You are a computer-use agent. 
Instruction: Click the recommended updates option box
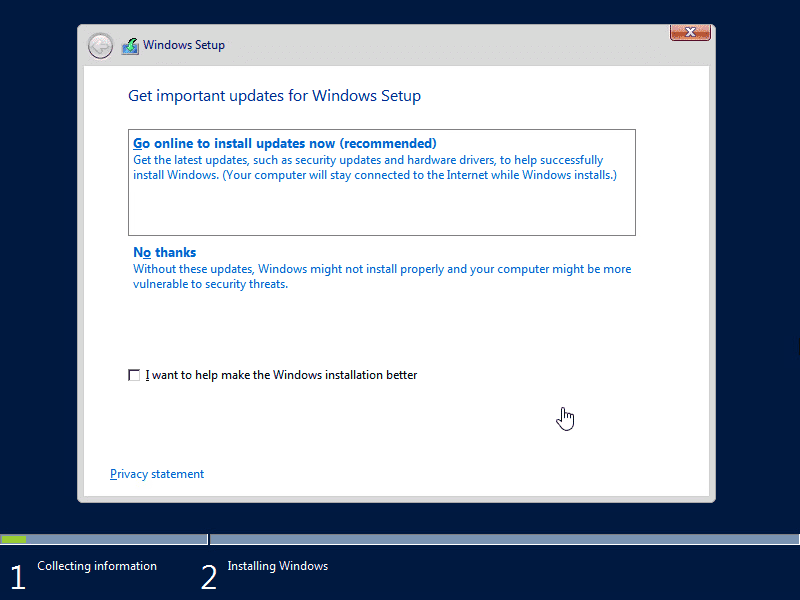pos(381,181)
